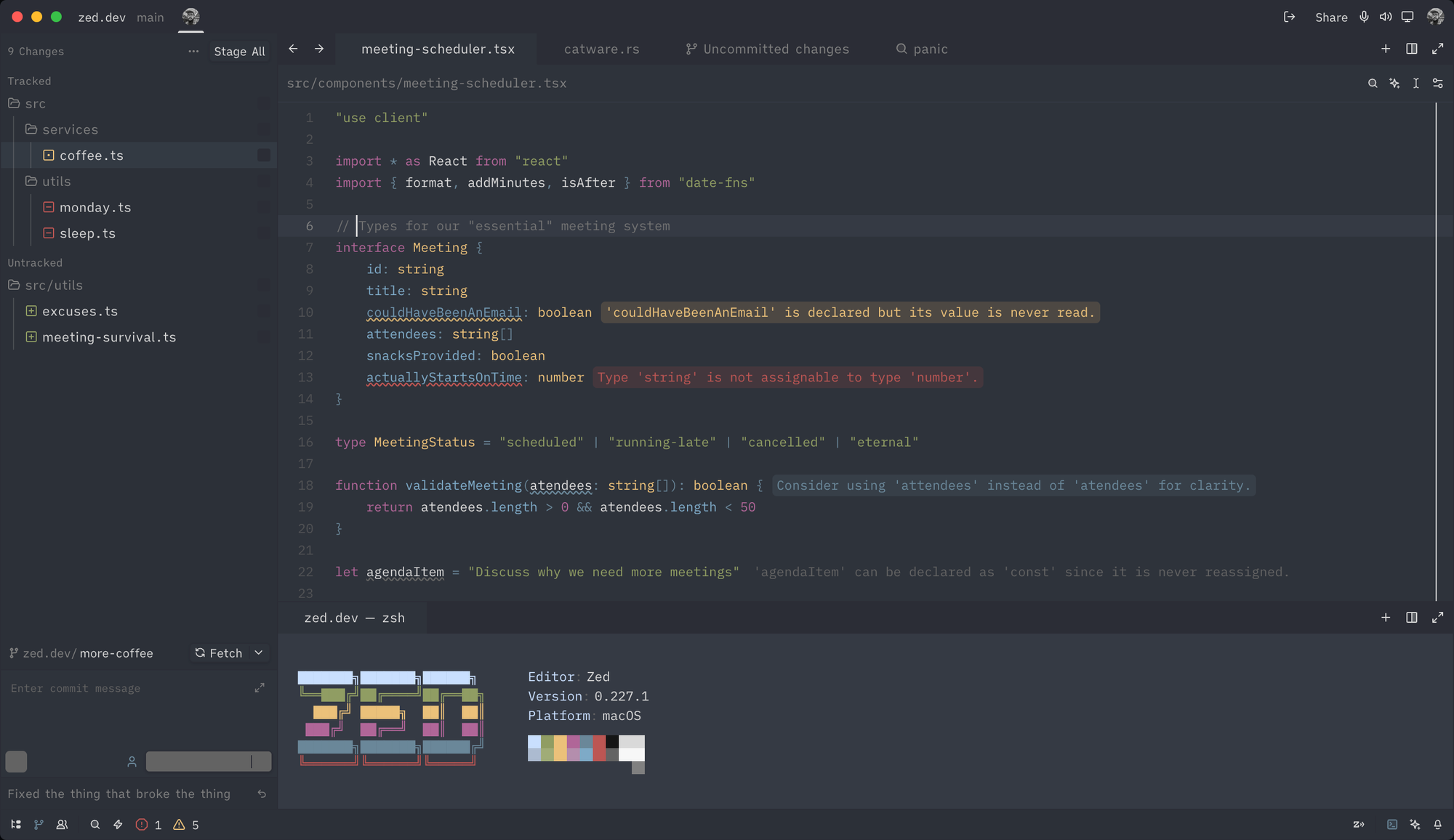Toggle terminal panel icon in status bar
The height and width of the screenshot is (840, 1454).
pyautogui.click(x=1391, y=825)
